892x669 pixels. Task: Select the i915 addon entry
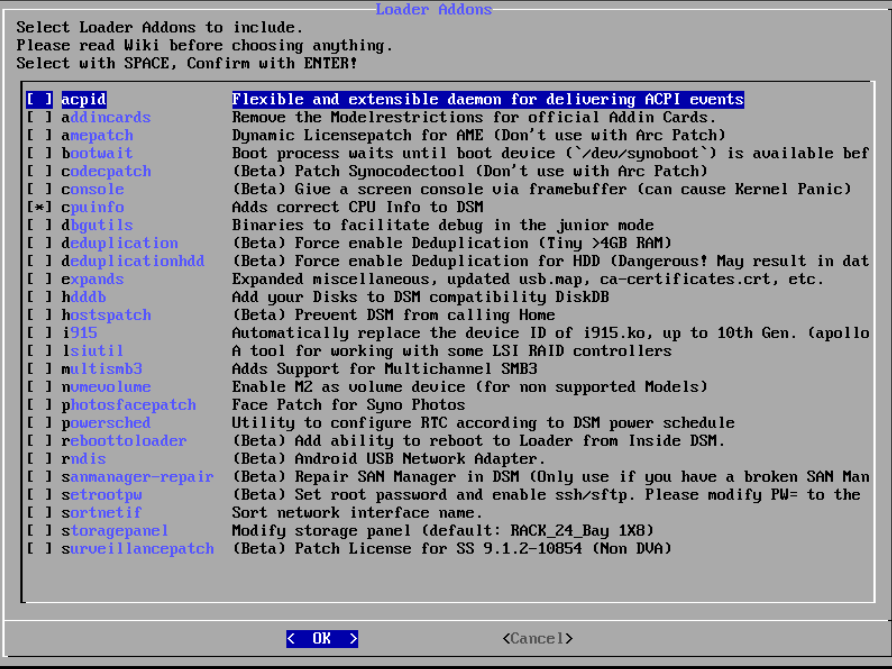79,334
